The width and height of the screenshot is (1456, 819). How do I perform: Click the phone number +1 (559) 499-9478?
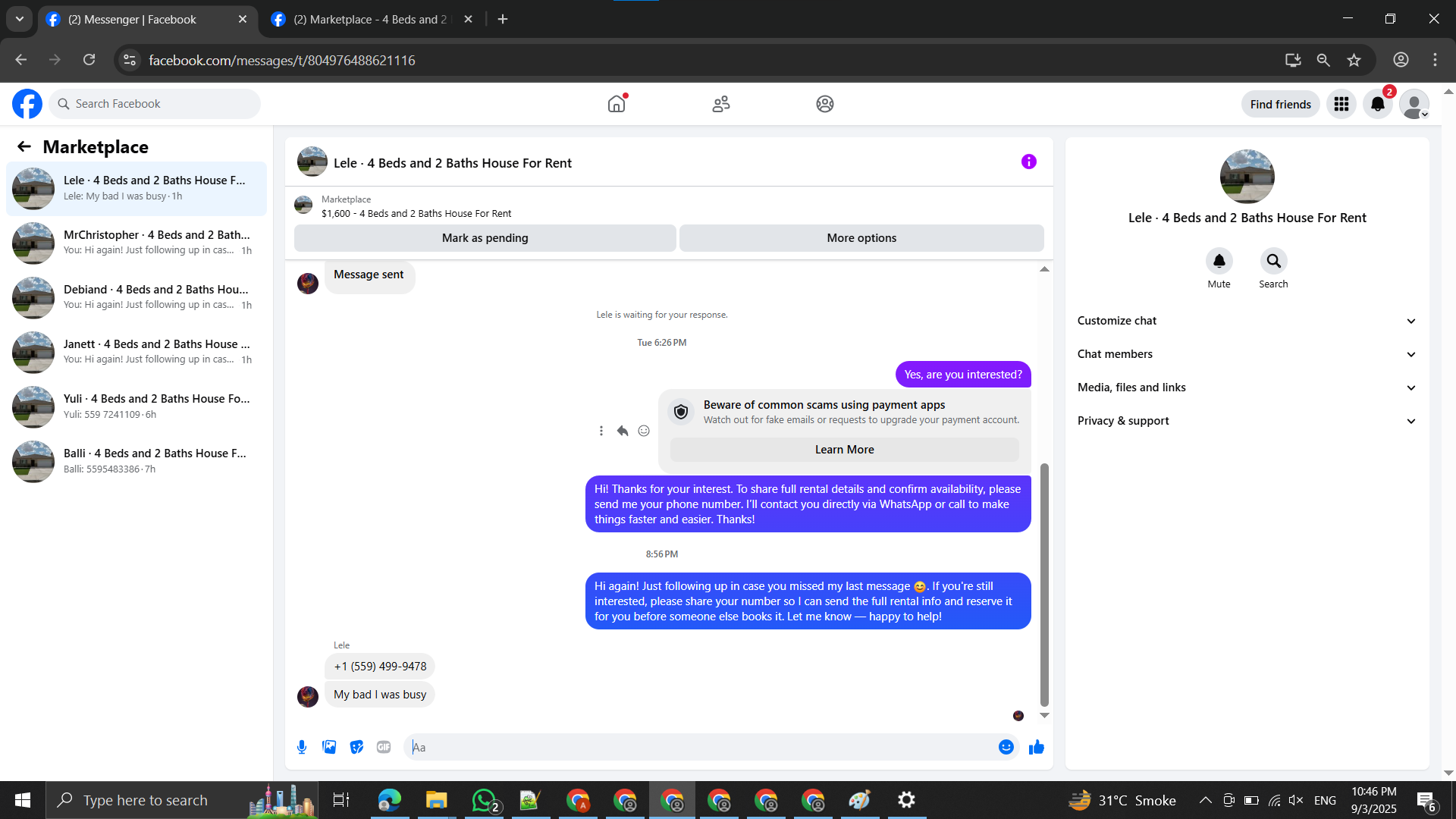click(380, 667)
